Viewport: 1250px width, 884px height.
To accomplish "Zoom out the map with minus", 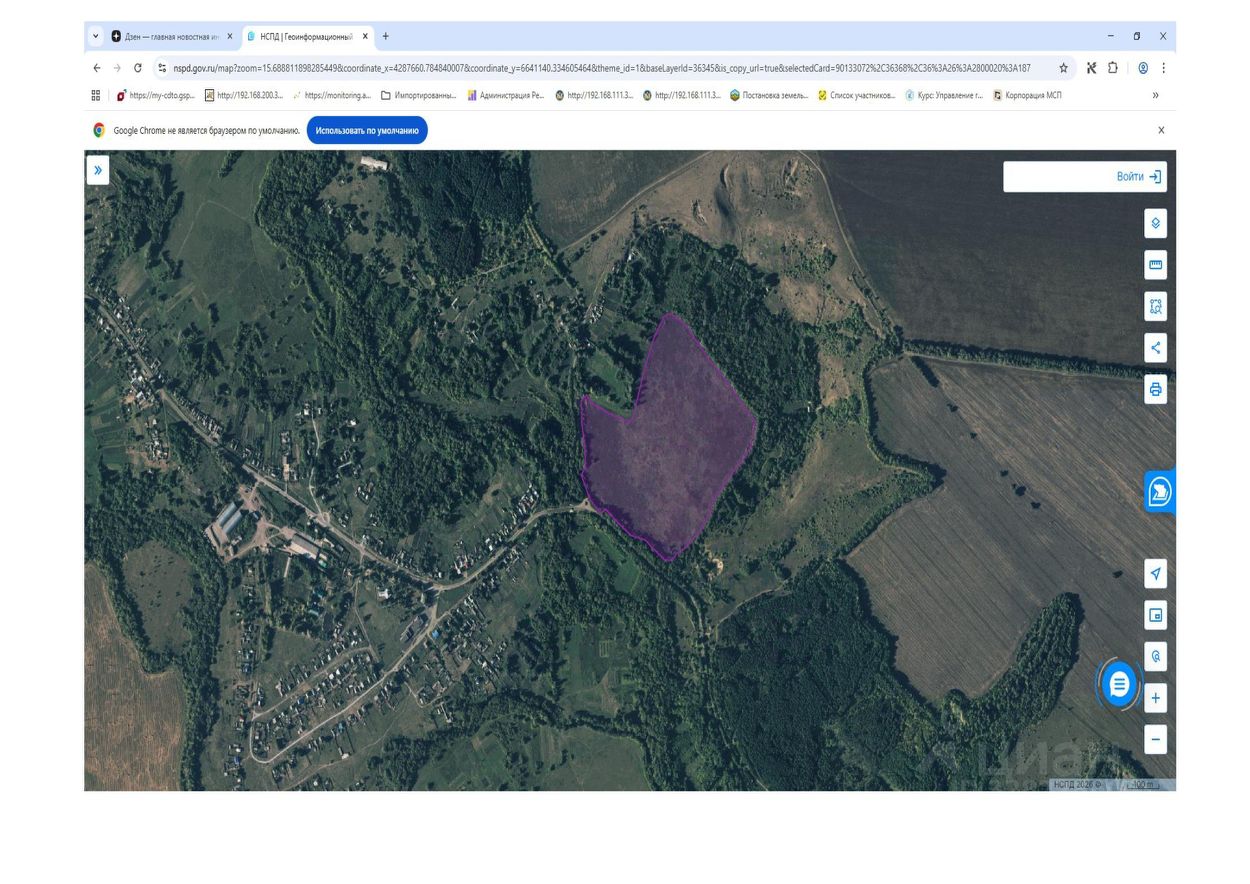I will [1156, 740].
